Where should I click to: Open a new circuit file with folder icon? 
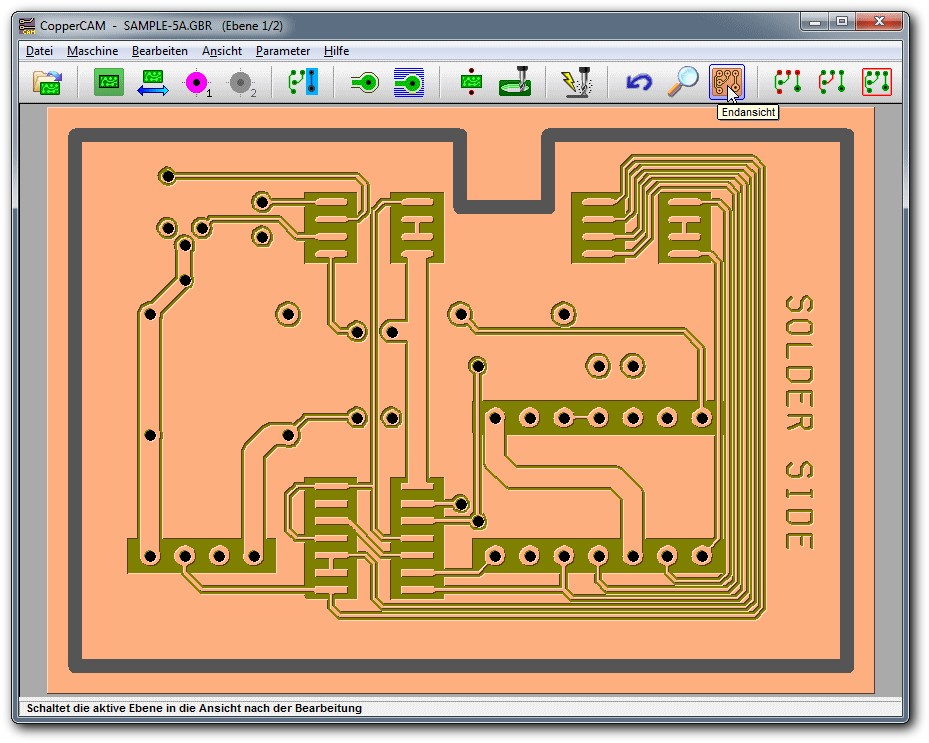tap(47, 82)
